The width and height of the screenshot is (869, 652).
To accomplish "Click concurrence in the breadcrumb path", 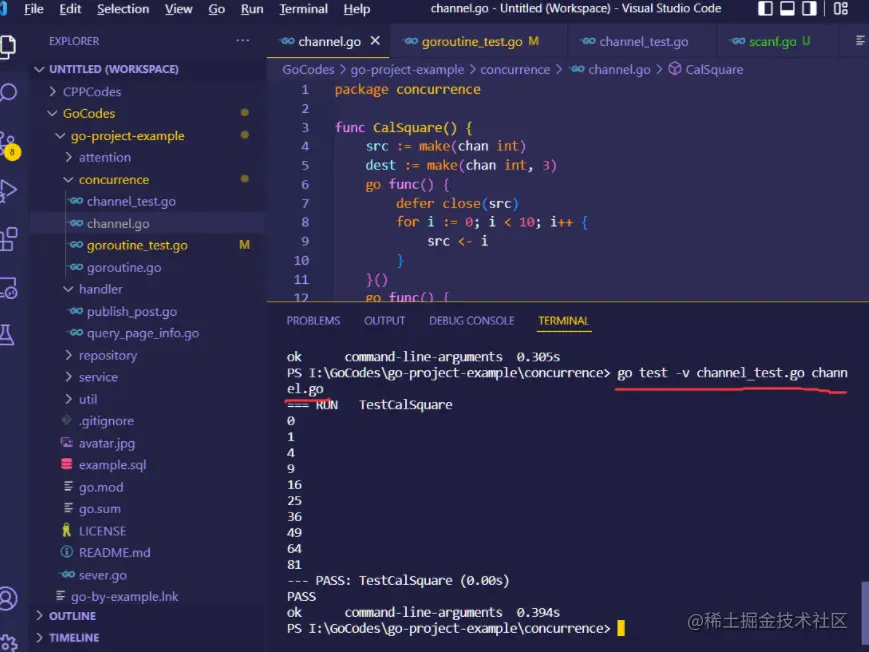I will 515,69.
